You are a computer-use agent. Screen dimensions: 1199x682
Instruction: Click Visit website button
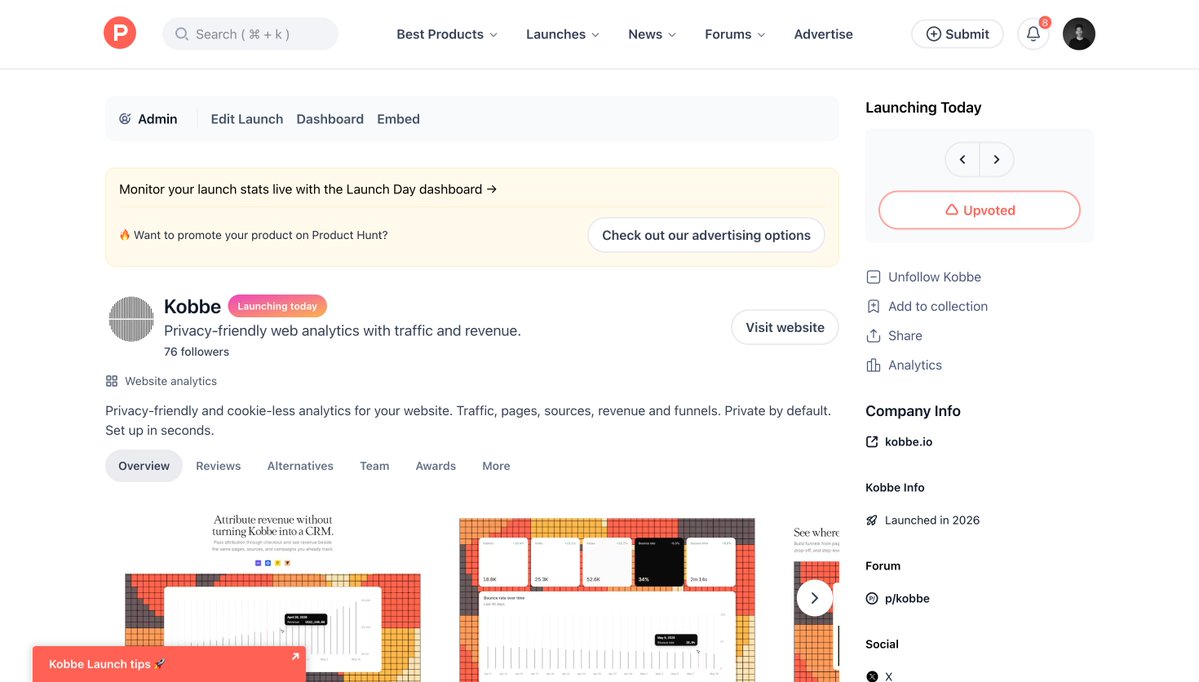[x=785, y=327]
